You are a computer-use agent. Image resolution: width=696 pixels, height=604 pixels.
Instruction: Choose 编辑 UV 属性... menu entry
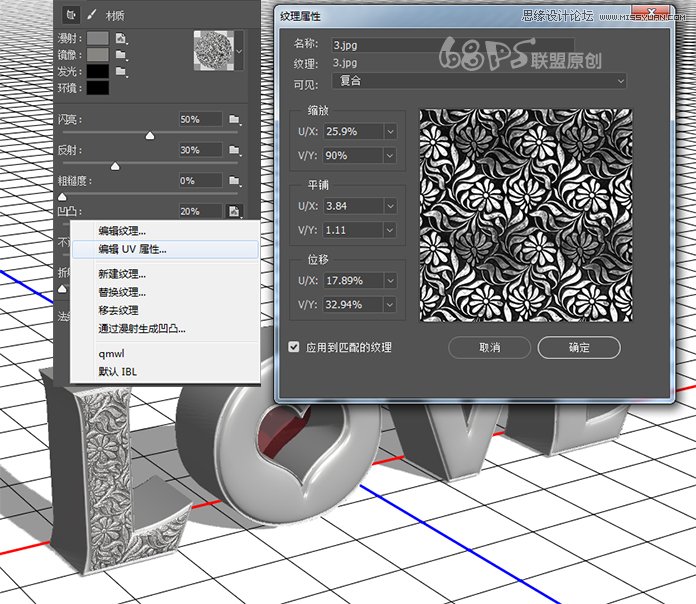click(165, 249)
